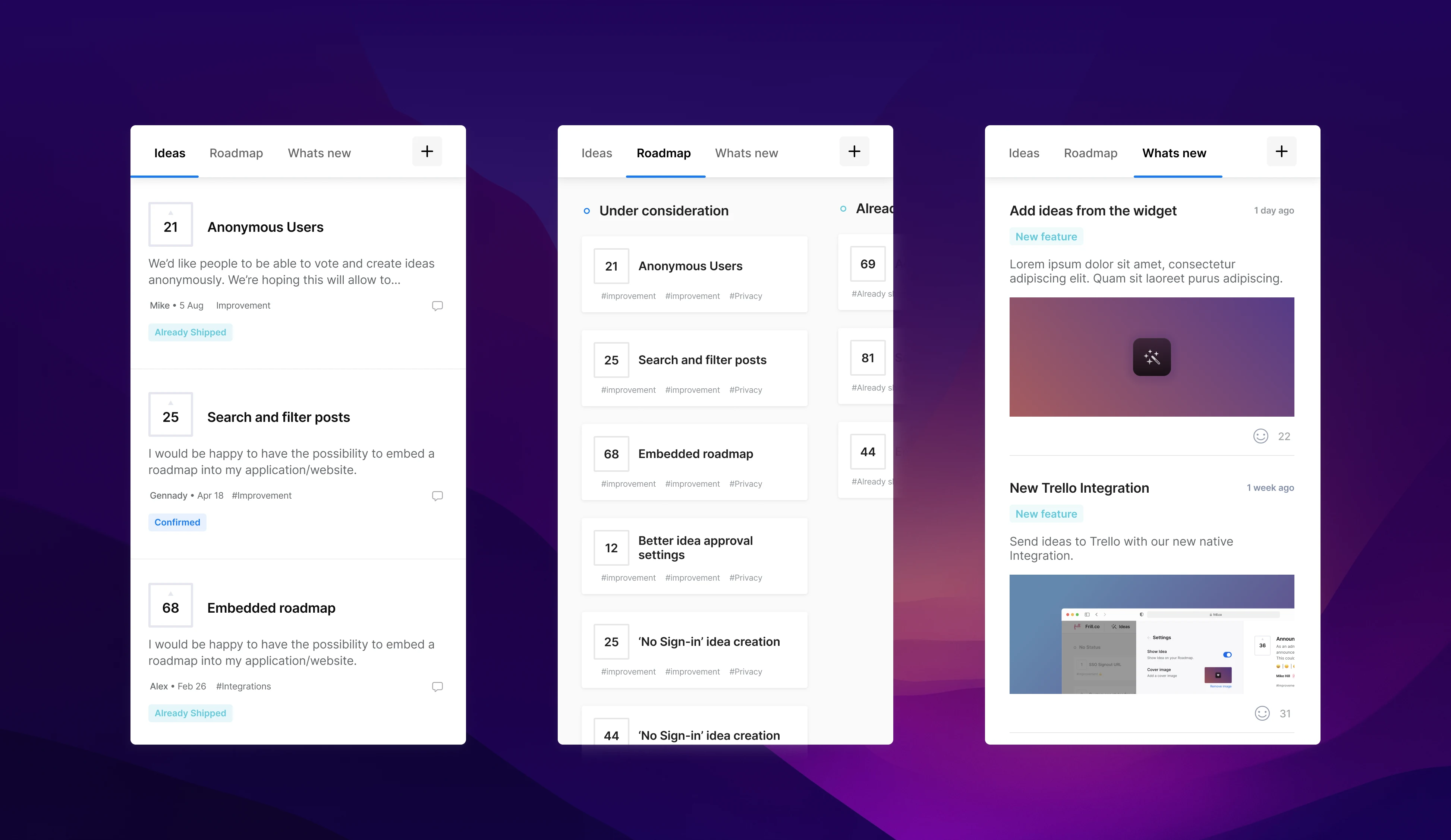
Task: Select Ideas tab in the right panel
Action: pos(1024,153)
